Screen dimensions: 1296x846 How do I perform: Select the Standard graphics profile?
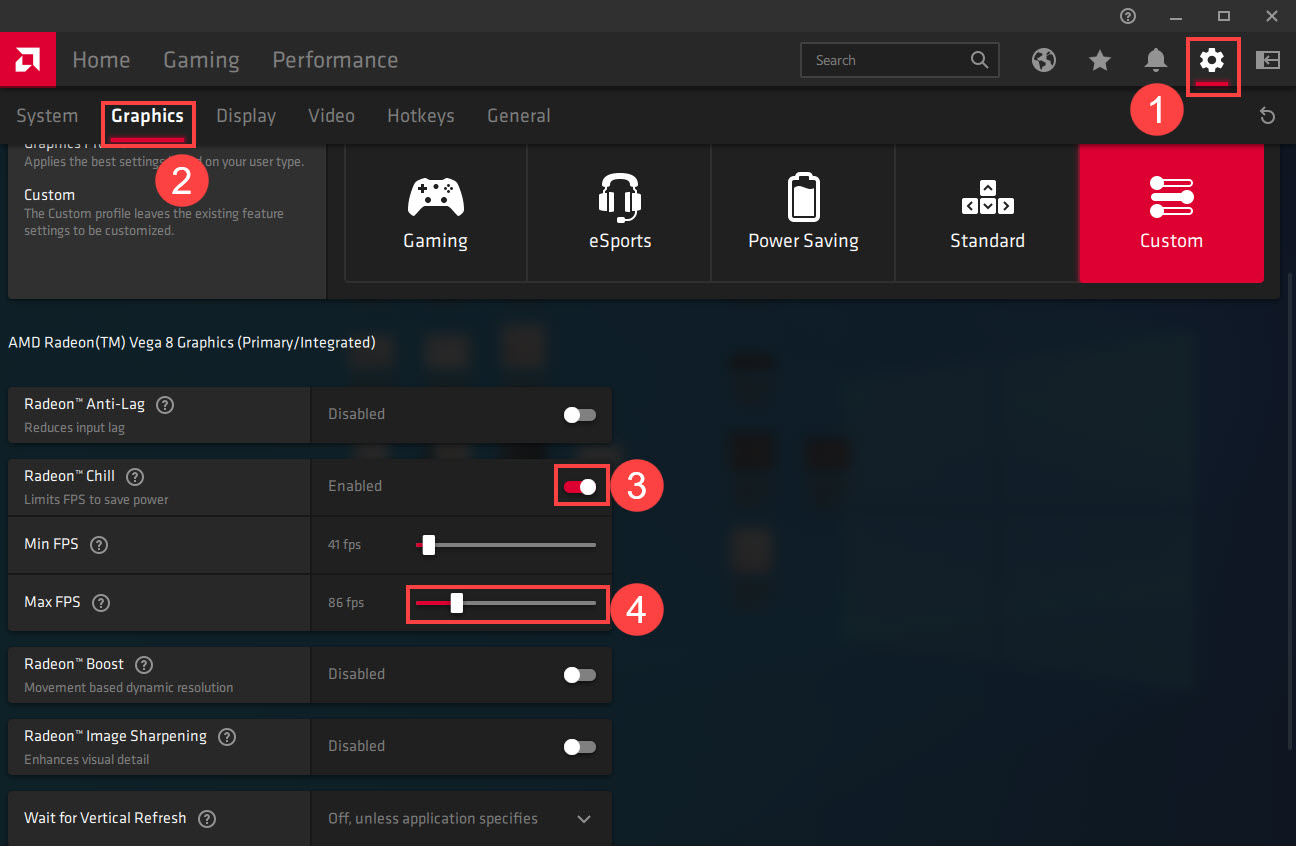tap(987, 213)
